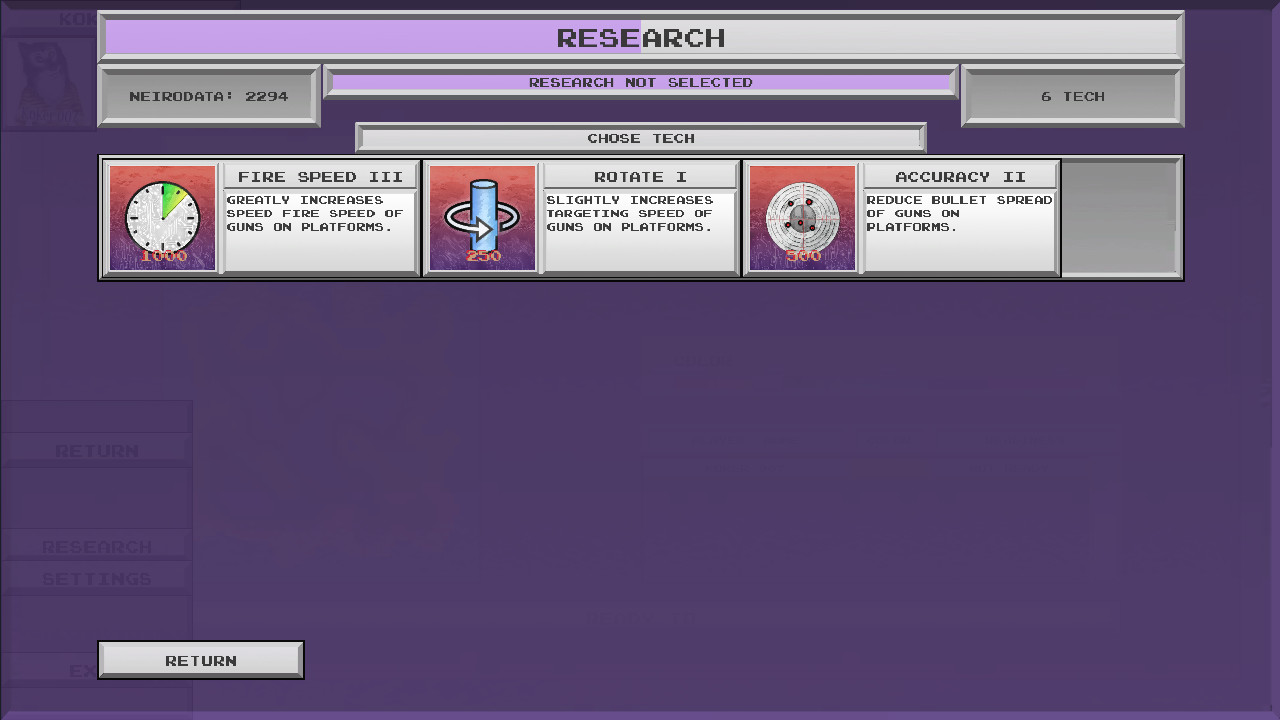Select the Fire Speed III clock icon
Image resolution: width=1280 pixels, height=720 pixels.
tap(162, 212)
